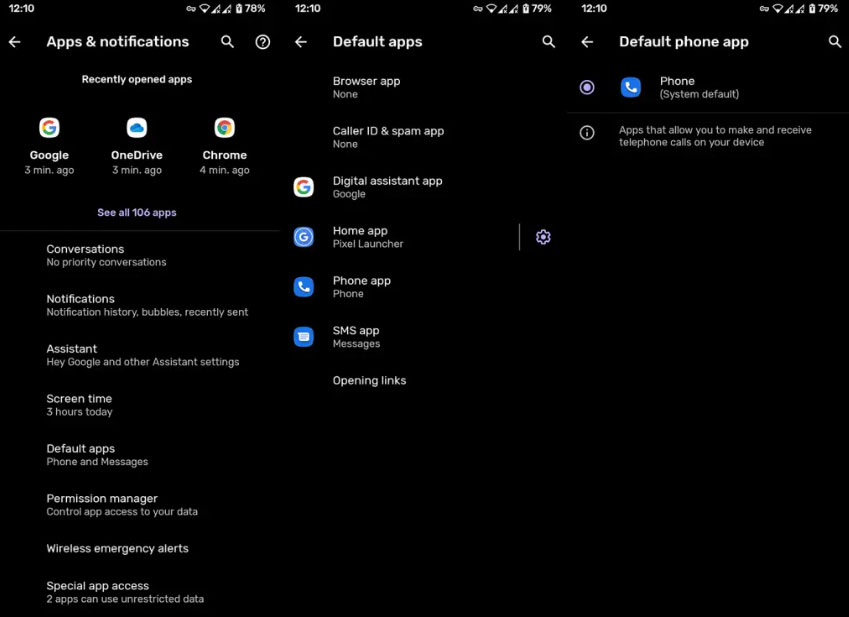The width and height of the screenshot is (849, 617).
Task: Tap the blue Phone app icon in Default phone app
Action: (631, 87)
